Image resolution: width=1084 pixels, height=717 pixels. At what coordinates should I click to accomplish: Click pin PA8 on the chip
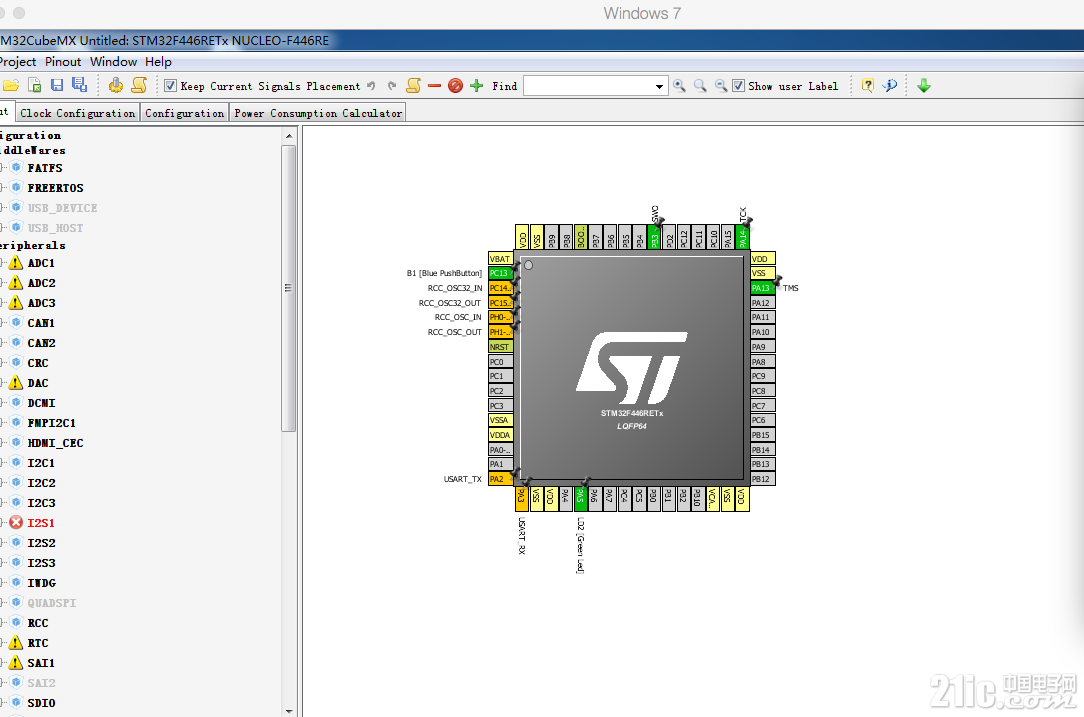(x=763, y=361)
